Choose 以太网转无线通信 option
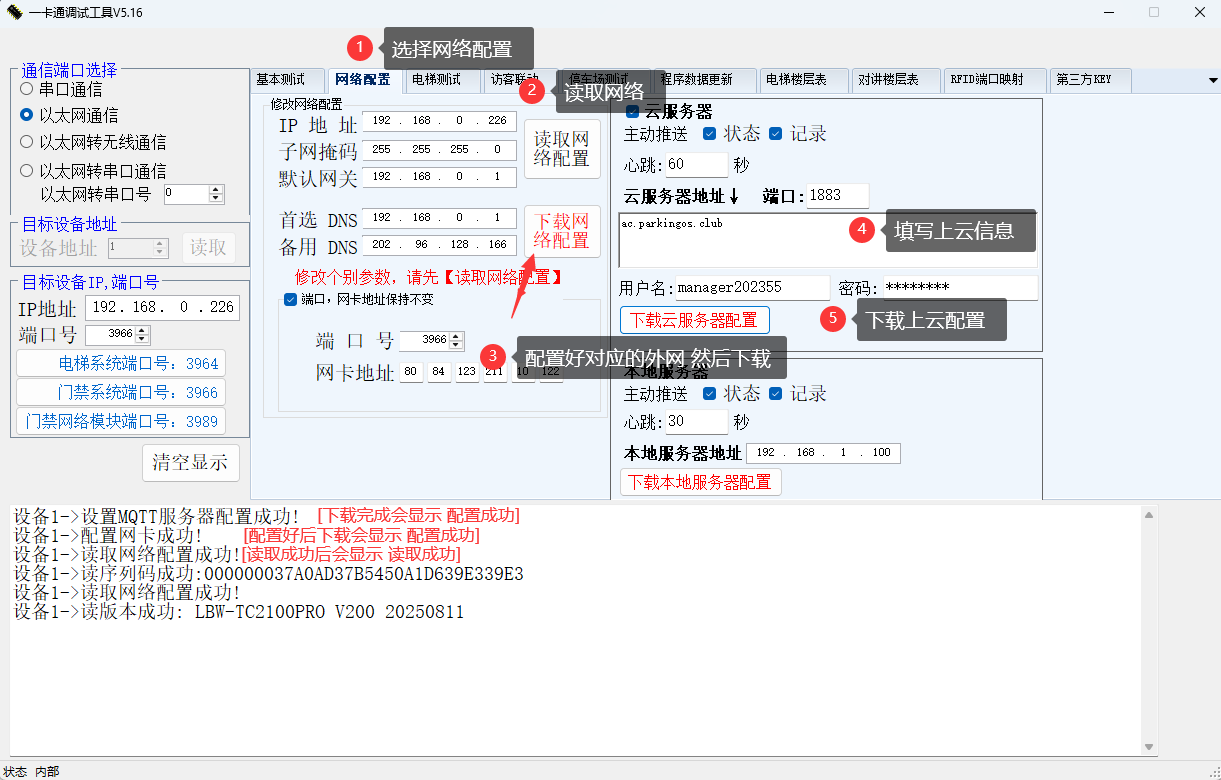1221x780 pixels. click(x=27, y=142)
